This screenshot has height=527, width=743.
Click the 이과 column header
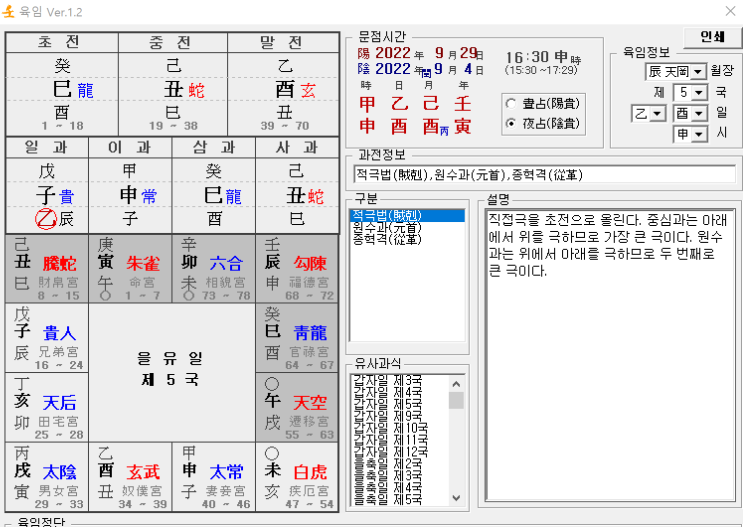pos(130,147)
